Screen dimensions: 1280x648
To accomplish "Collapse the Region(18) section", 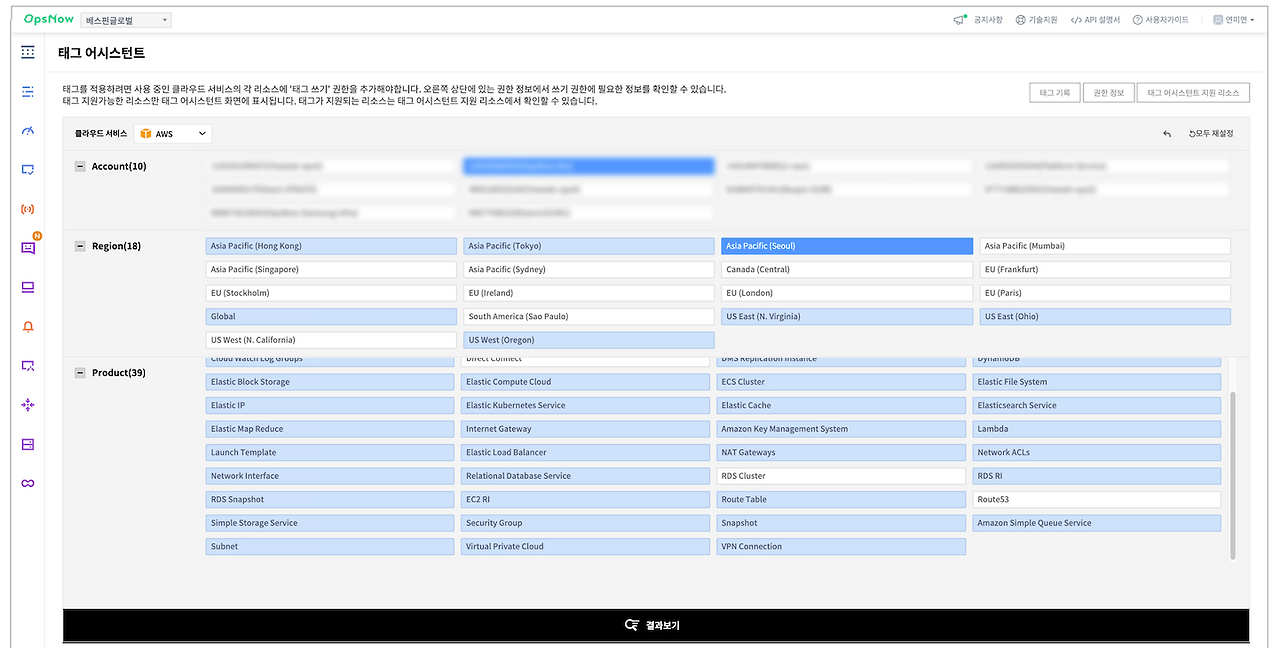I will tap(80, 246).
